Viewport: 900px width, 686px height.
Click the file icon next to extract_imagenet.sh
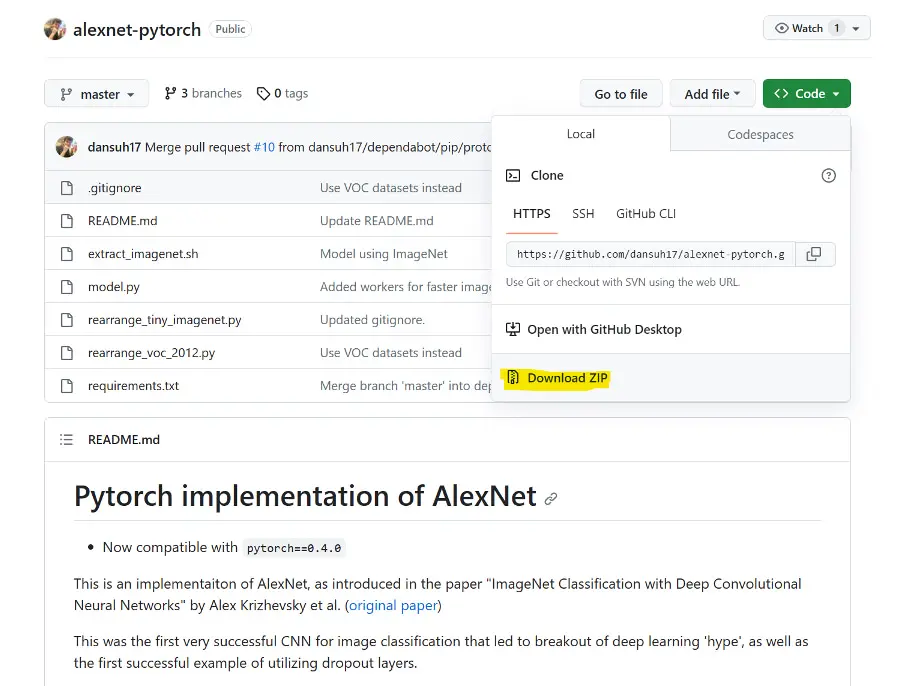[x=67, y=254]
